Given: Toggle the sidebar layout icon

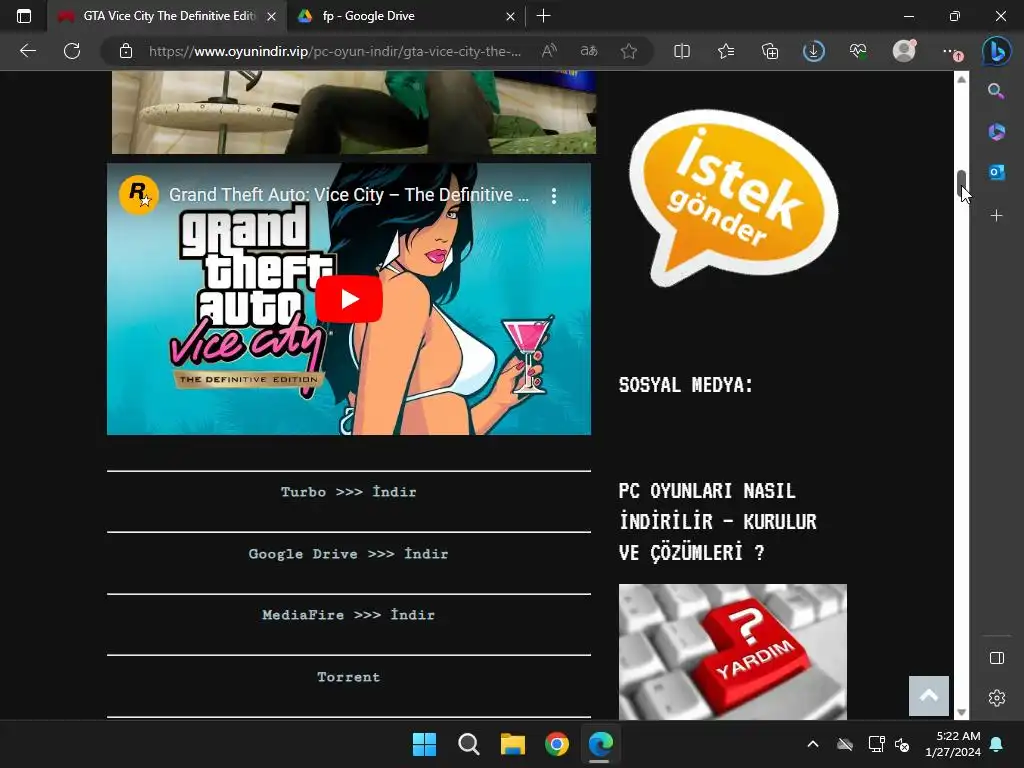Looking at the screenshot, I should (x=997, y=658).
